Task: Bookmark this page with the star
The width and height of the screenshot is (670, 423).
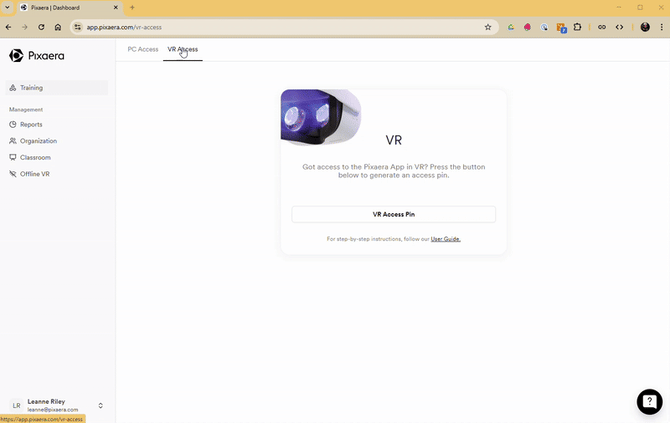Action: coord(488,27)
